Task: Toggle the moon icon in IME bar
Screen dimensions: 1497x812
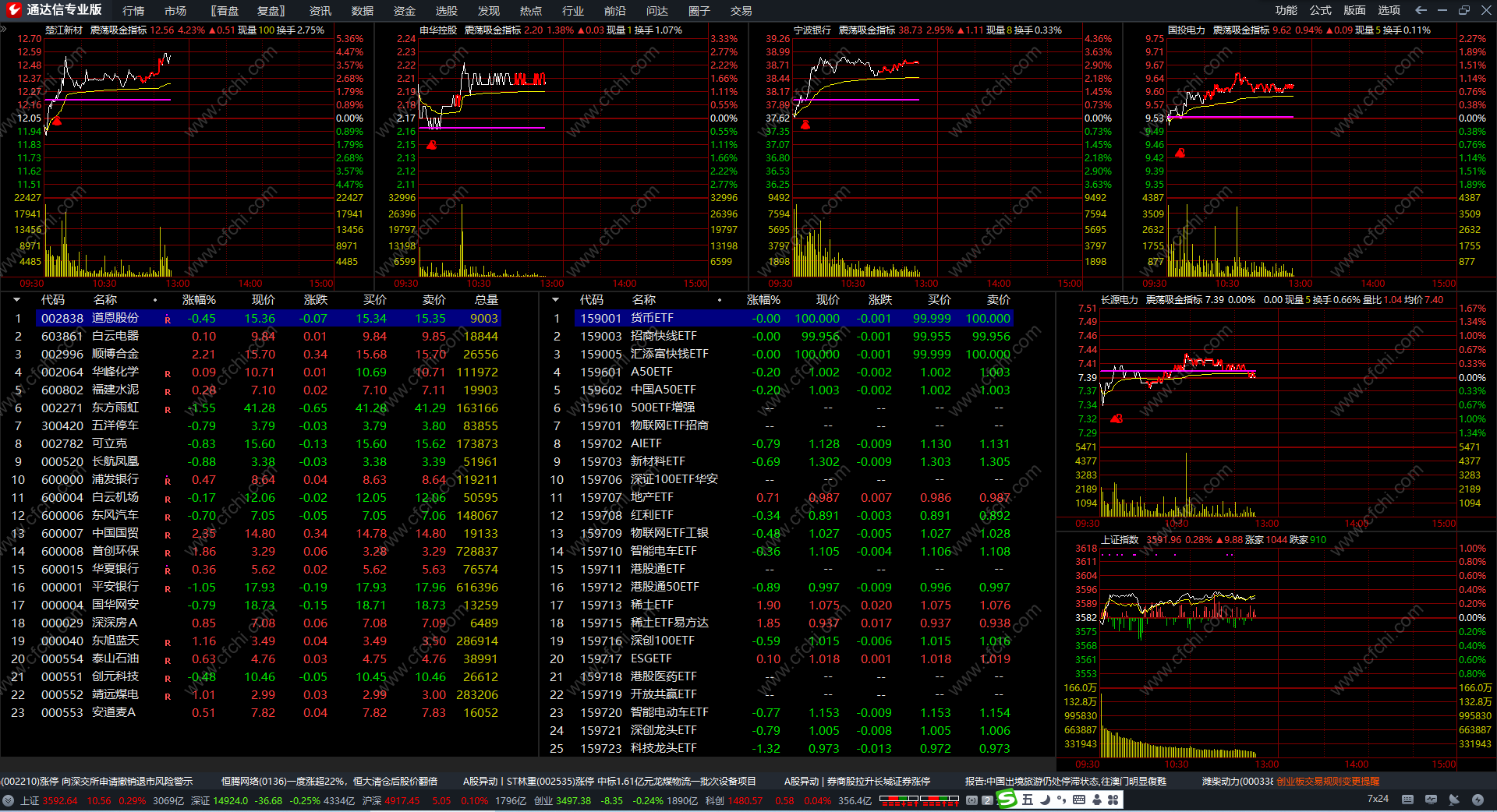Action: 1045,800
